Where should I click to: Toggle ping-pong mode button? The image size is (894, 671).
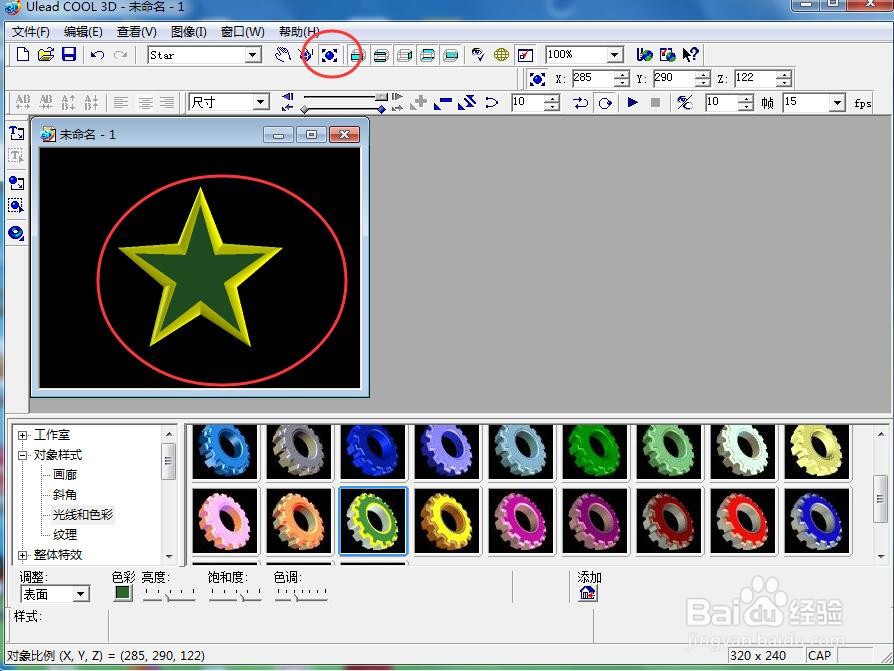580,103
